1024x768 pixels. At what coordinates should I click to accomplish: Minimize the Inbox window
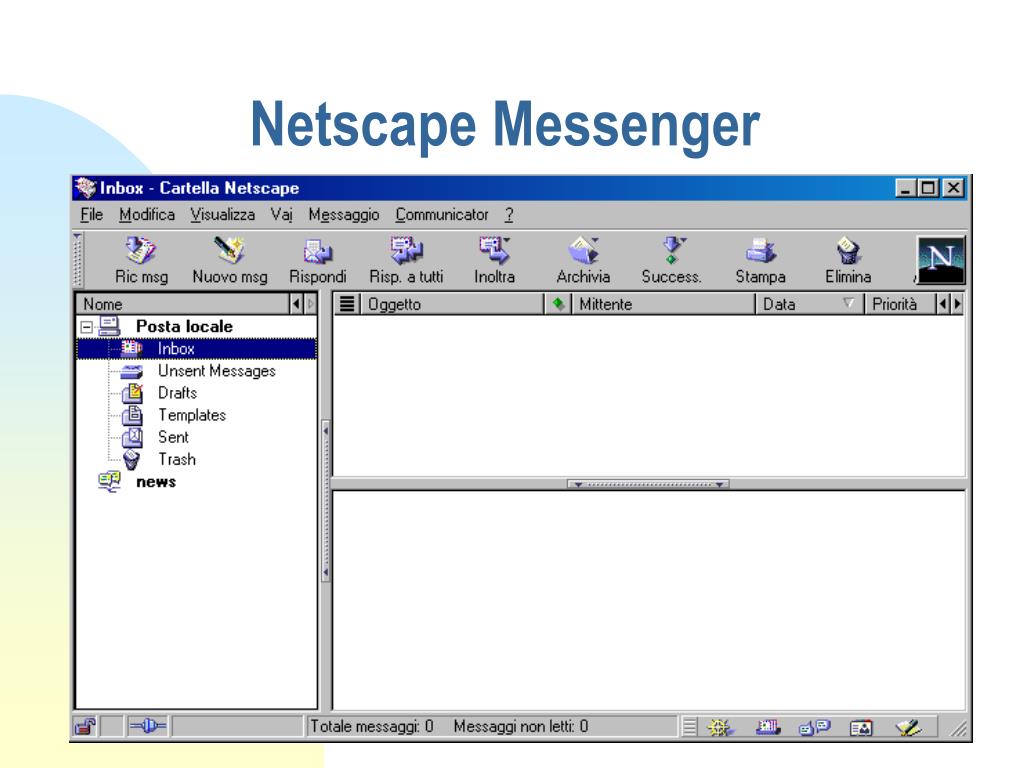(905, 188)
